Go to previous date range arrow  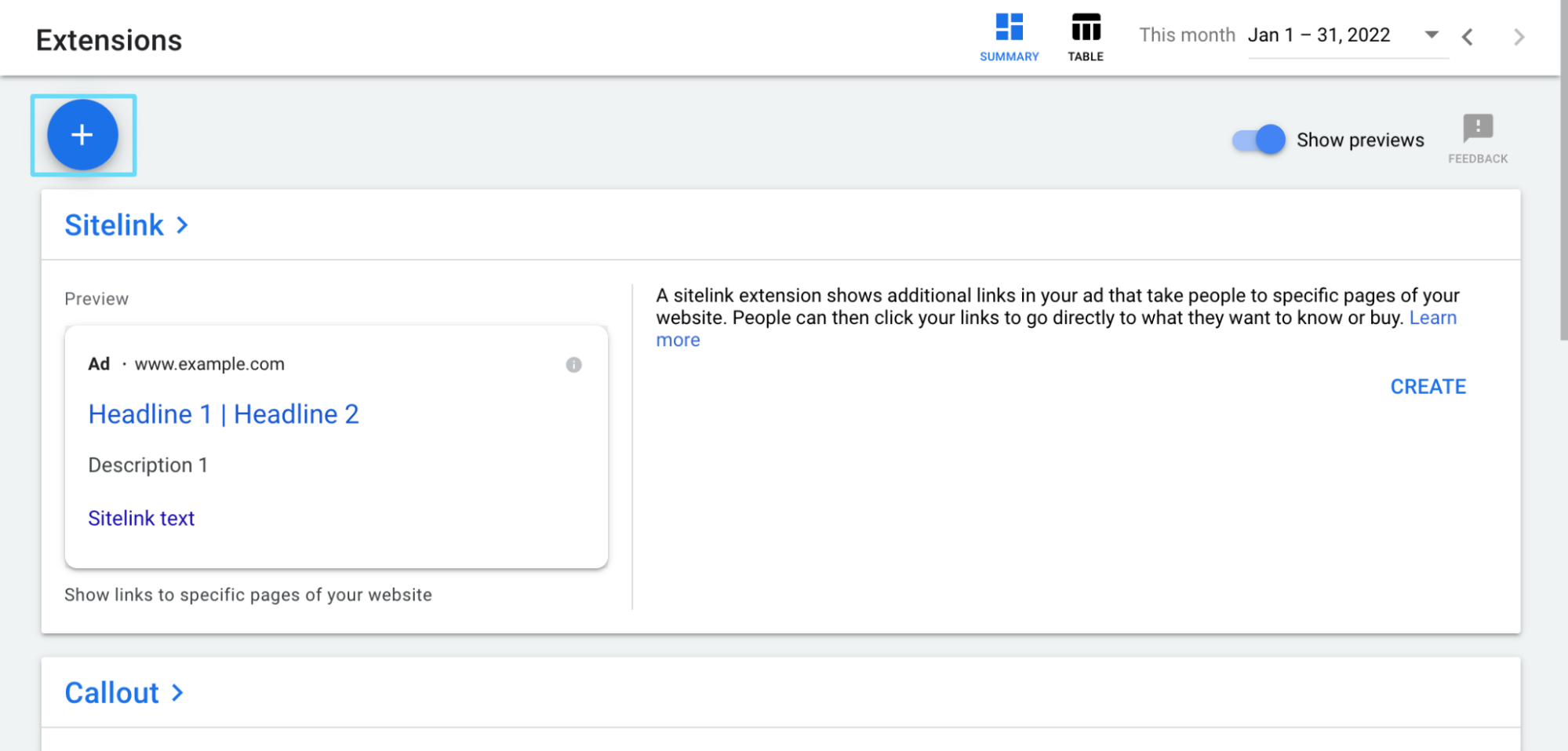(1468, 37)
